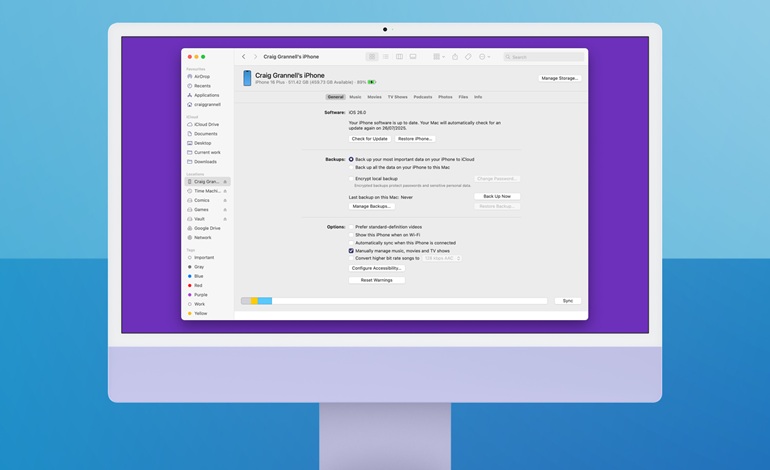This screenshot has width=770, height=470.
Task: Eject Craig Gran... iPhone in sidebar
Action: click(225, 182)
